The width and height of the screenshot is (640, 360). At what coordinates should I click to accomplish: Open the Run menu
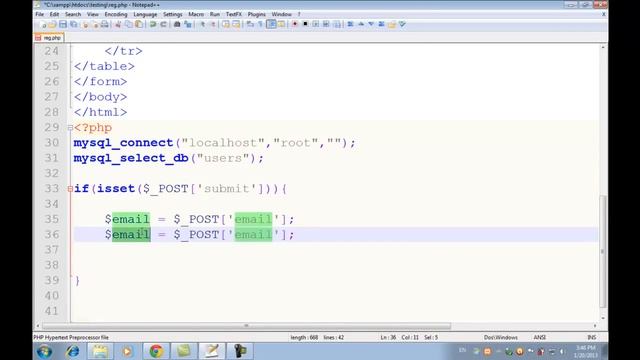[x=215, y=14]
